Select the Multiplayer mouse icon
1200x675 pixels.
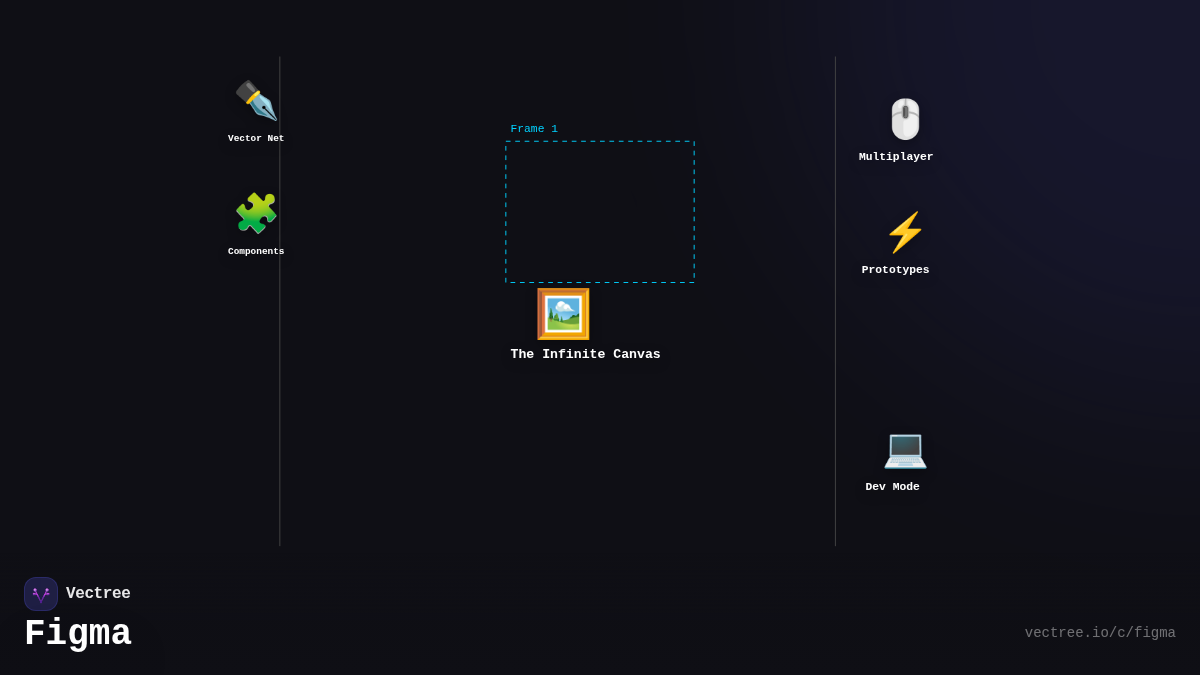[905, 119]
